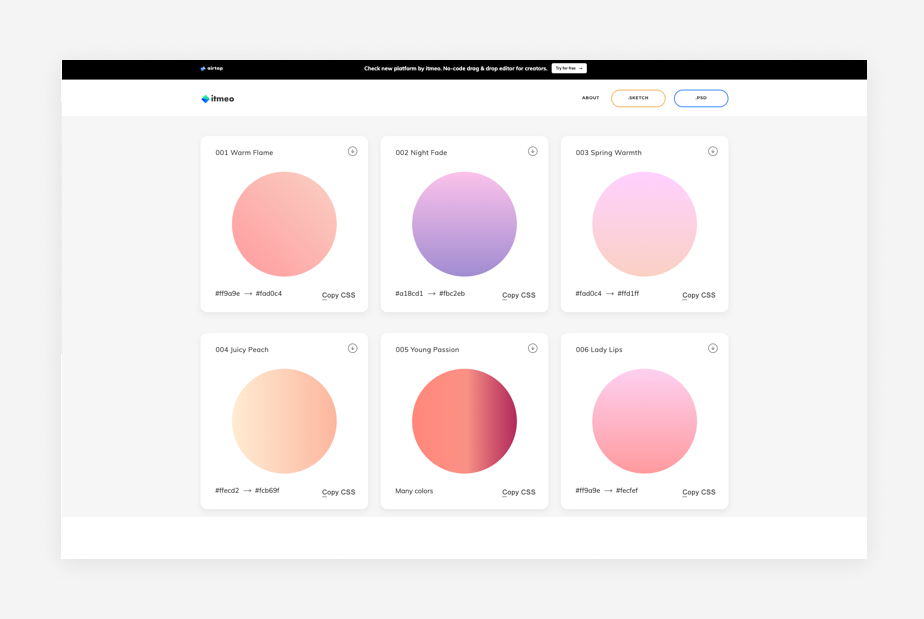The image size is (924, 619).
Task: Download the .PSD file
Action: click(701, 98)
